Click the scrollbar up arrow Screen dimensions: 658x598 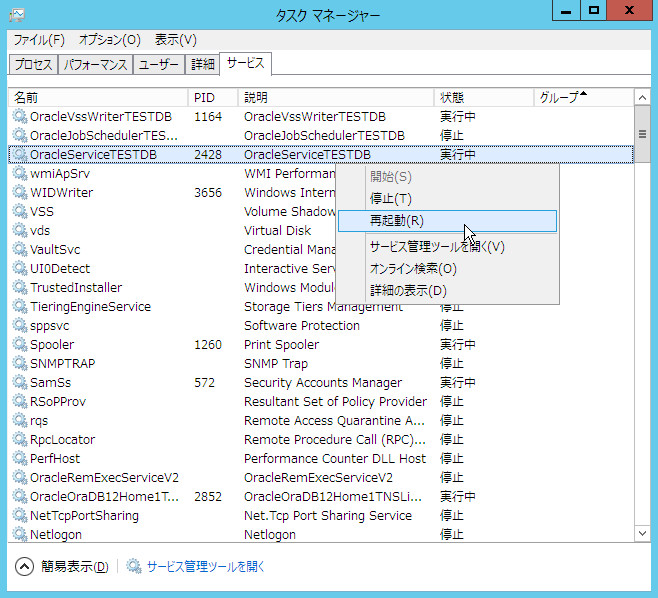pos(642,98)
